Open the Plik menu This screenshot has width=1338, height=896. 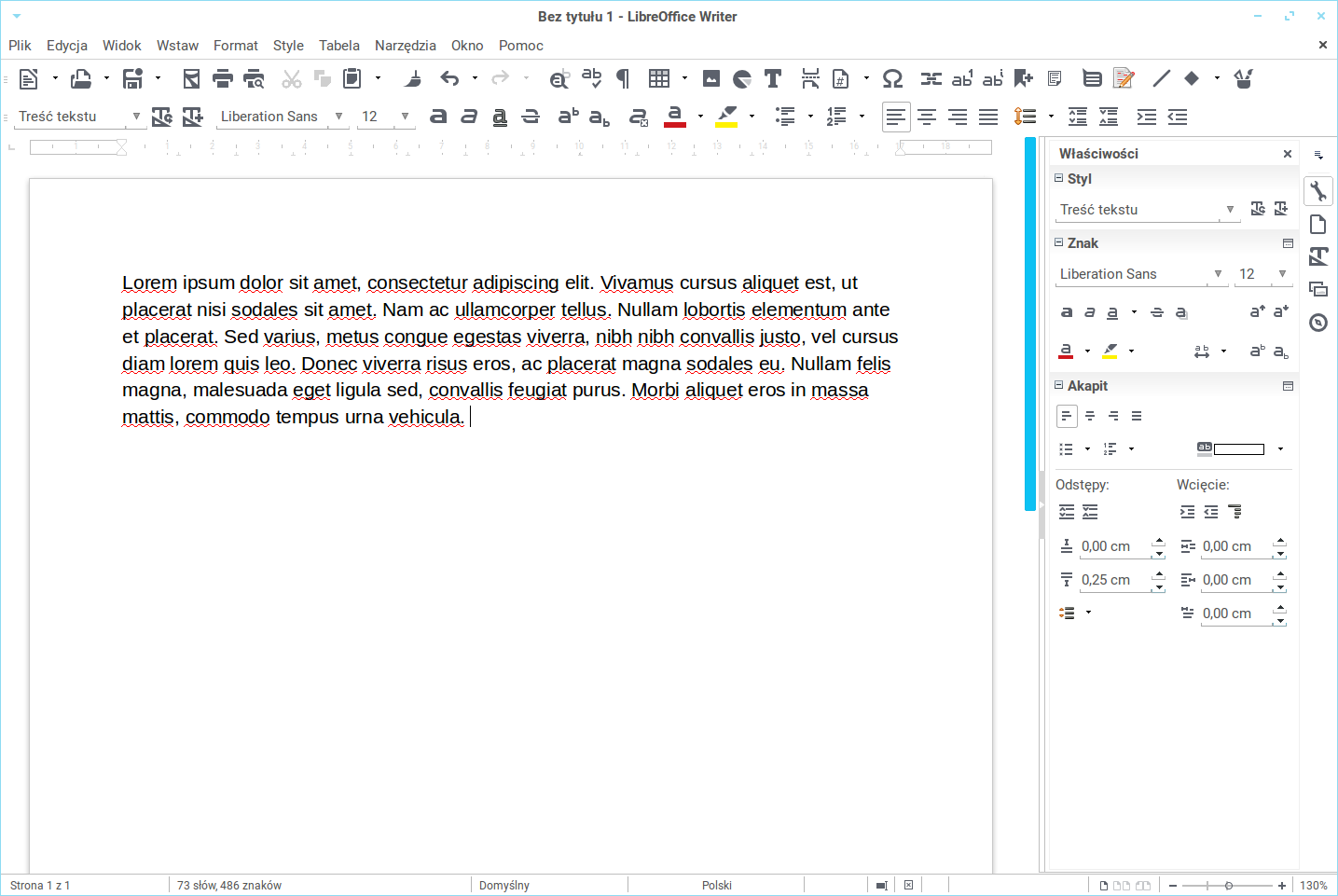(20, 46)
